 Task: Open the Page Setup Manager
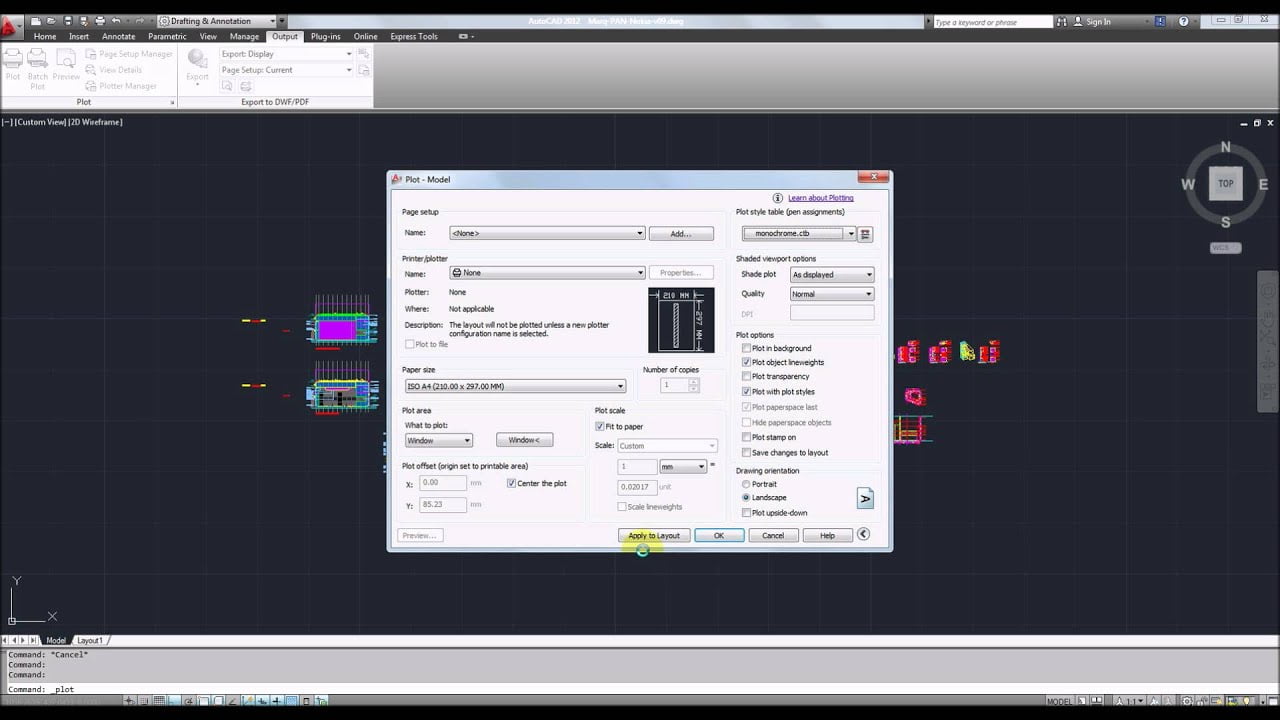(x=129, y=54)
